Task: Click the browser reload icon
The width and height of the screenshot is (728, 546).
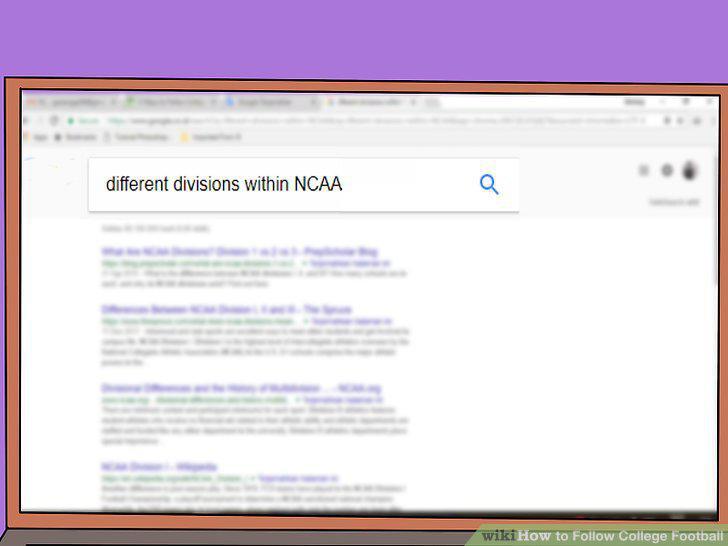Action: coord(55,121)
